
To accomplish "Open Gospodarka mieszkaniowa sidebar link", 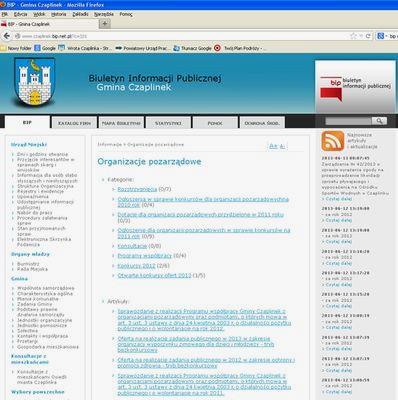I will point(48,347).
